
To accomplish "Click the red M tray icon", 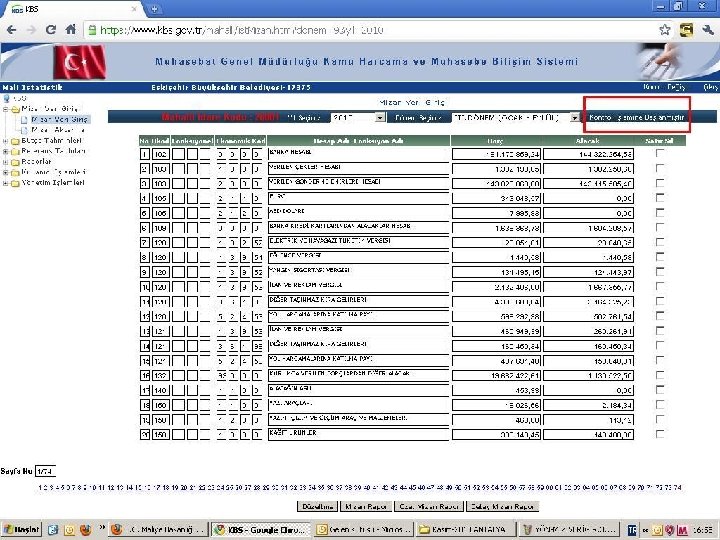I will 682,530.
